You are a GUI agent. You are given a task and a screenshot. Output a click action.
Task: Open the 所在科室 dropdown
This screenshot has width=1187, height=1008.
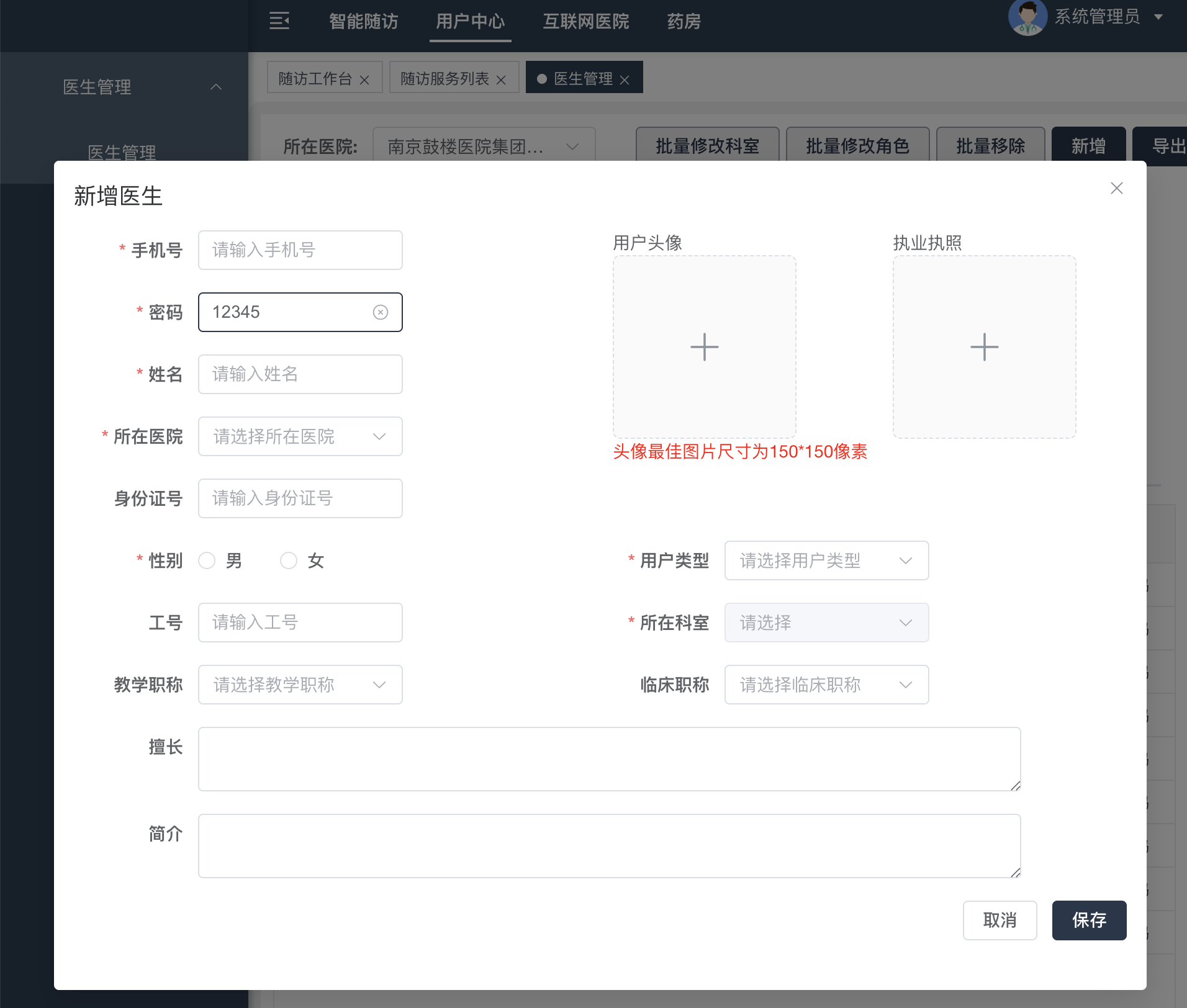pyautogui.click(x=826, y=623)
